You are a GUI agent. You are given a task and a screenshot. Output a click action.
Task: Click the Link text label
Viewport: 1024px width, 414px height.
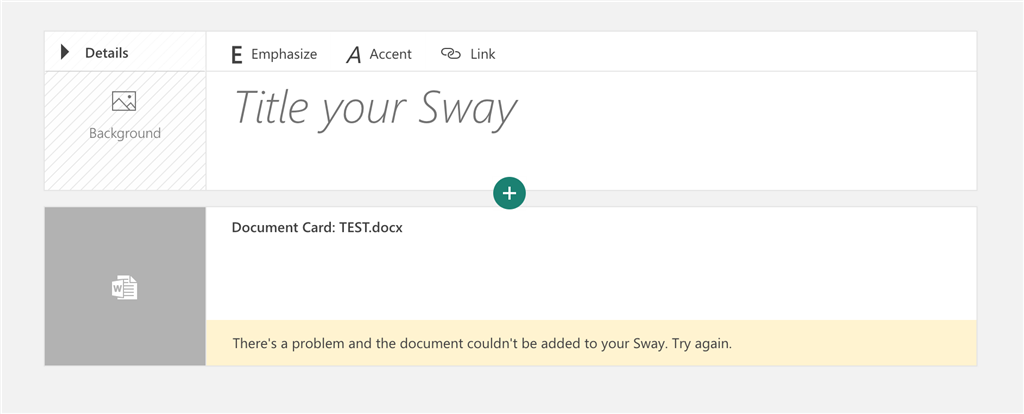click(x=483, y=54)
